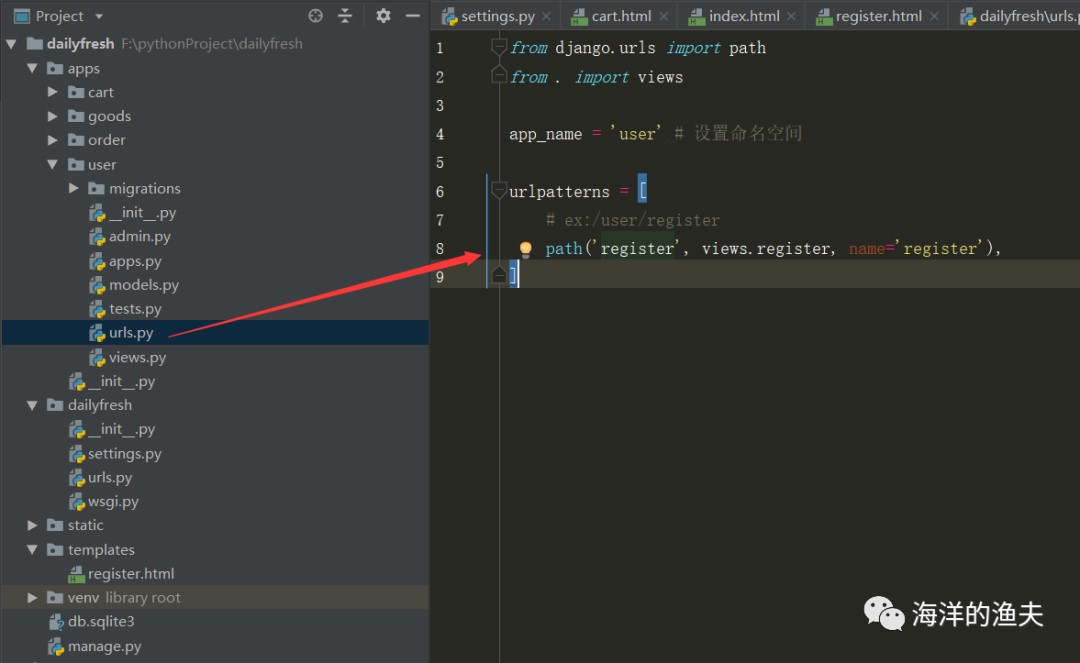1080x663 pixels.
Task: Select wsgi.py in the project tree
Action: [113, 501]
